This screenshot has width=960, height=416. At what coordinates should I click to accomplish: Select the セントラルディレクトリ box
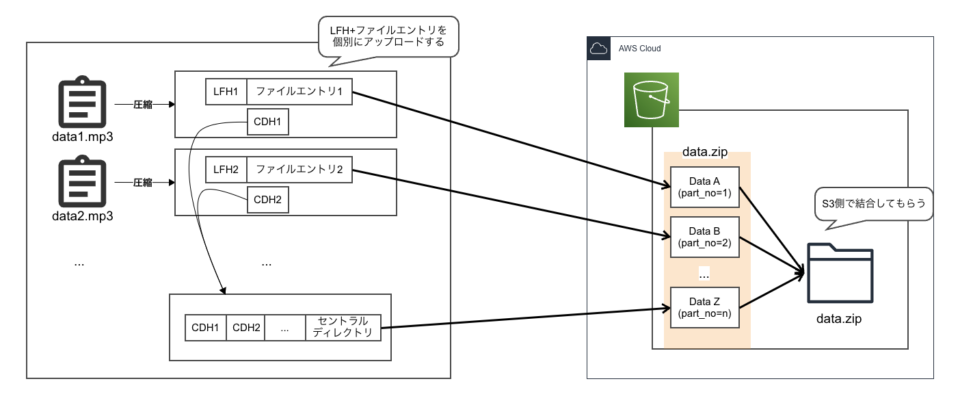(x=343, y=326)
